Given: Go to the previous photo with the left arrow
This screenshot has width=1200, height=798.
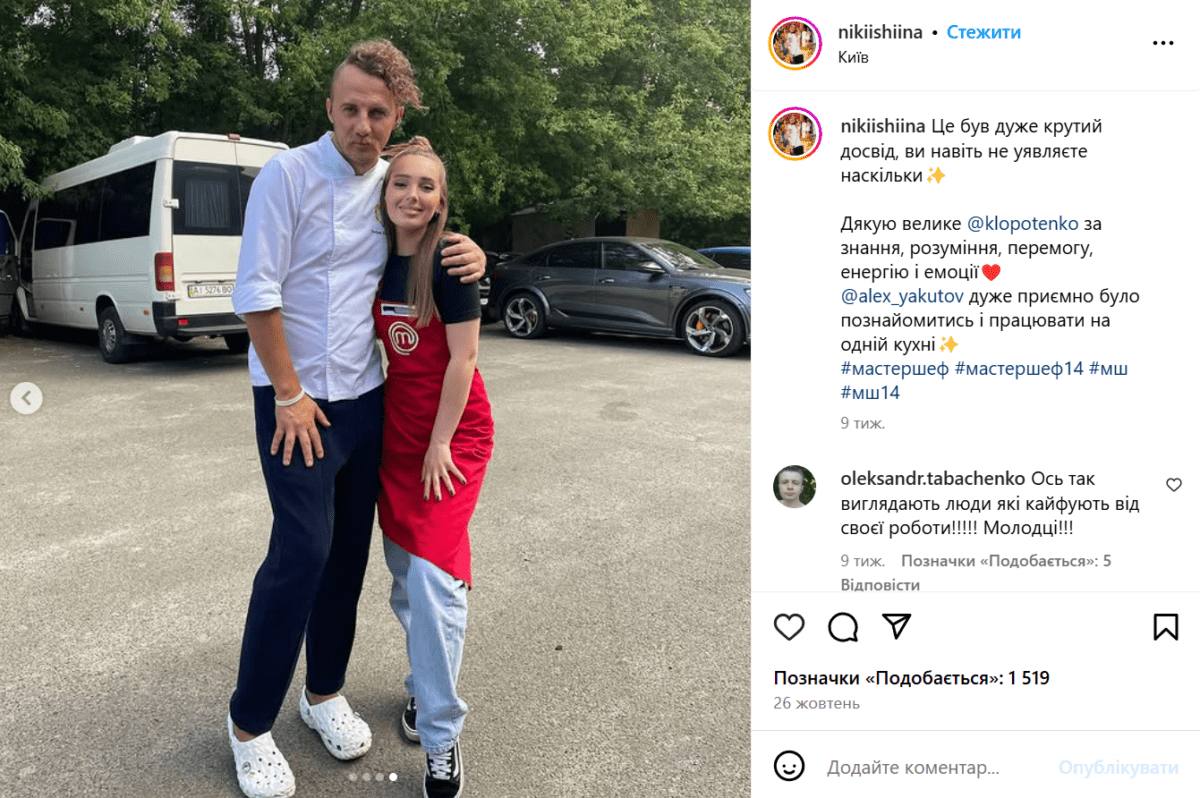Looking at the screenshot, I should pos(26,399).
